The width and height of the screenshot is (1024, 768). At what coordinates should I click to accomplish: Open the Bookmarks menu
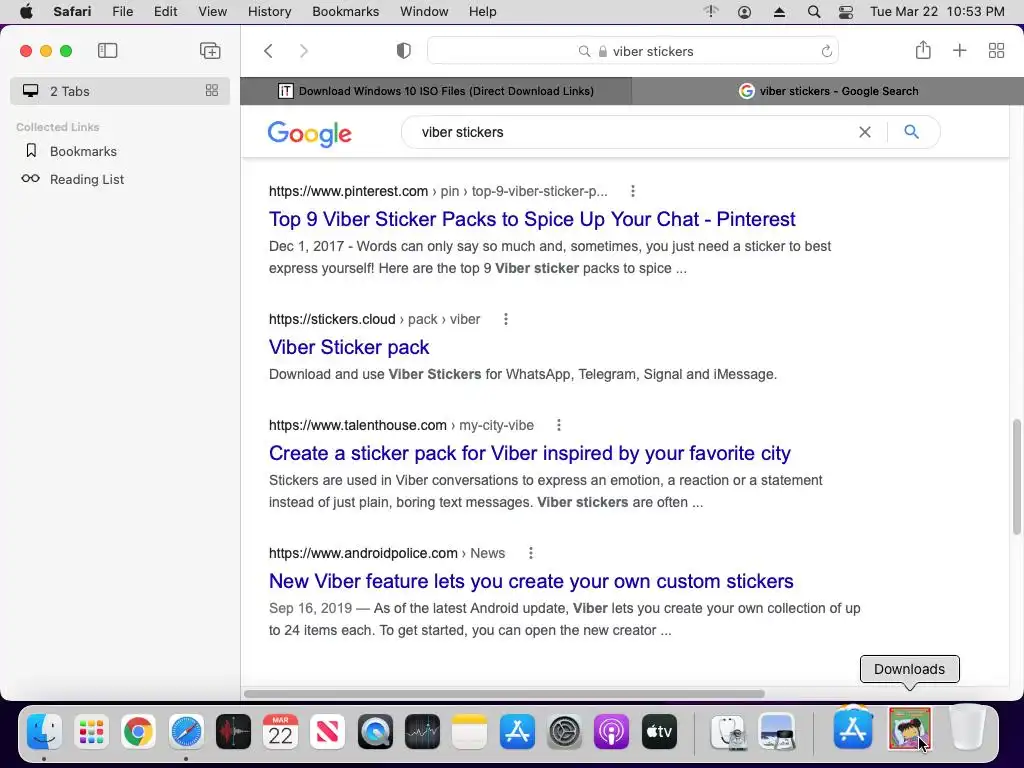(x=345, y=12)
